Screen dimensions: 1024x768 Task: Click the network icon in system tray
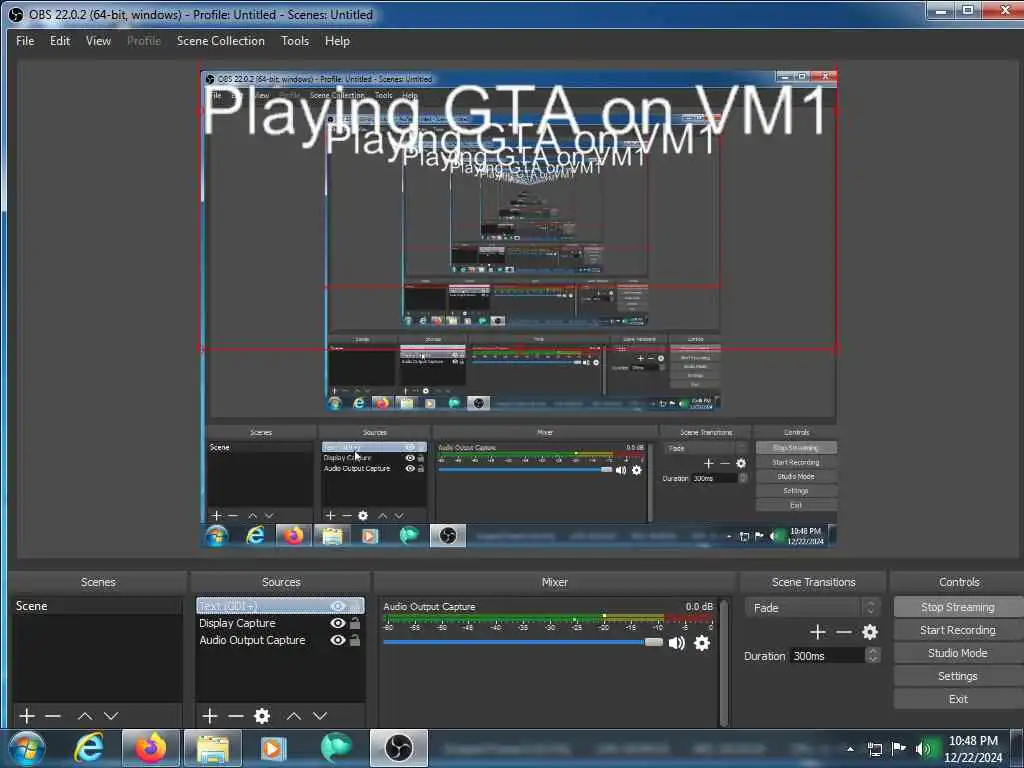pyautogui.click(x=874, y=749)
